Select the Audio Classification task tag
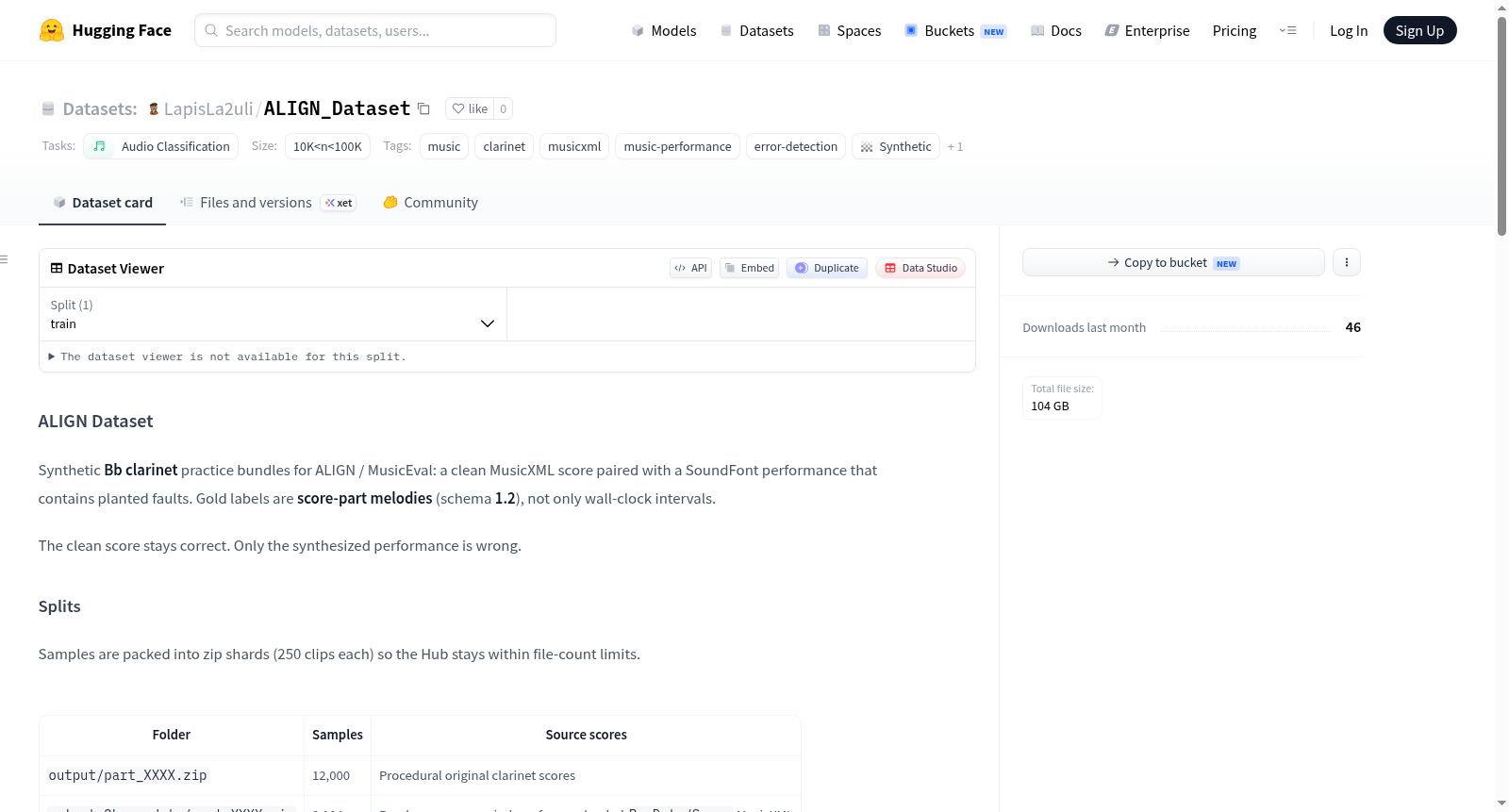Screen dimensions: 1509x812 [160, 146]
